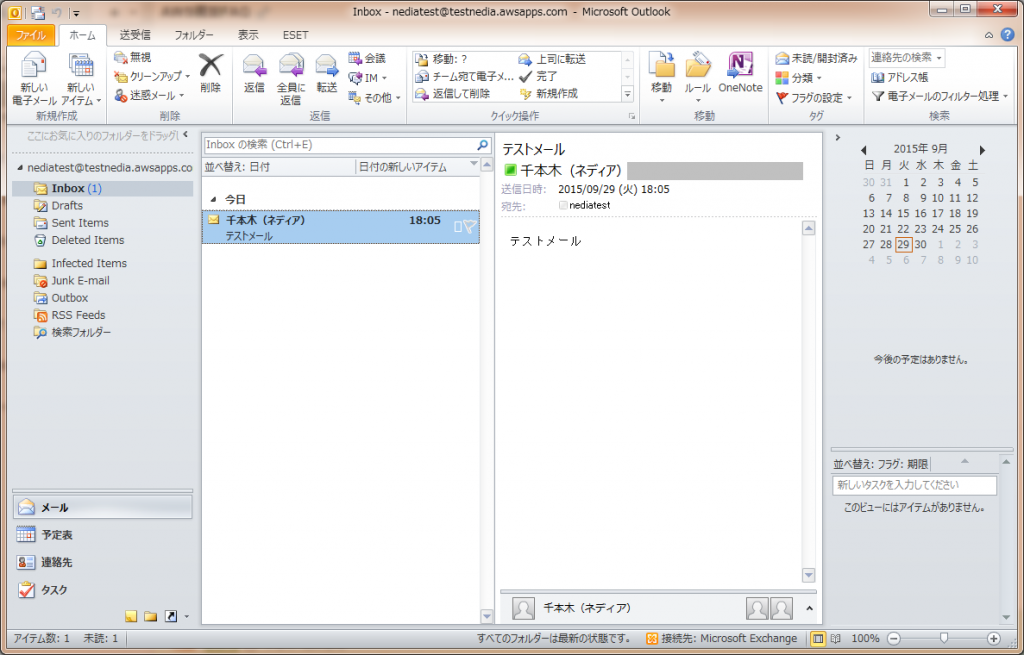1024x655 pixels.
Task: Toggle category box on 千本木 message
Action: tap(458, 227)
